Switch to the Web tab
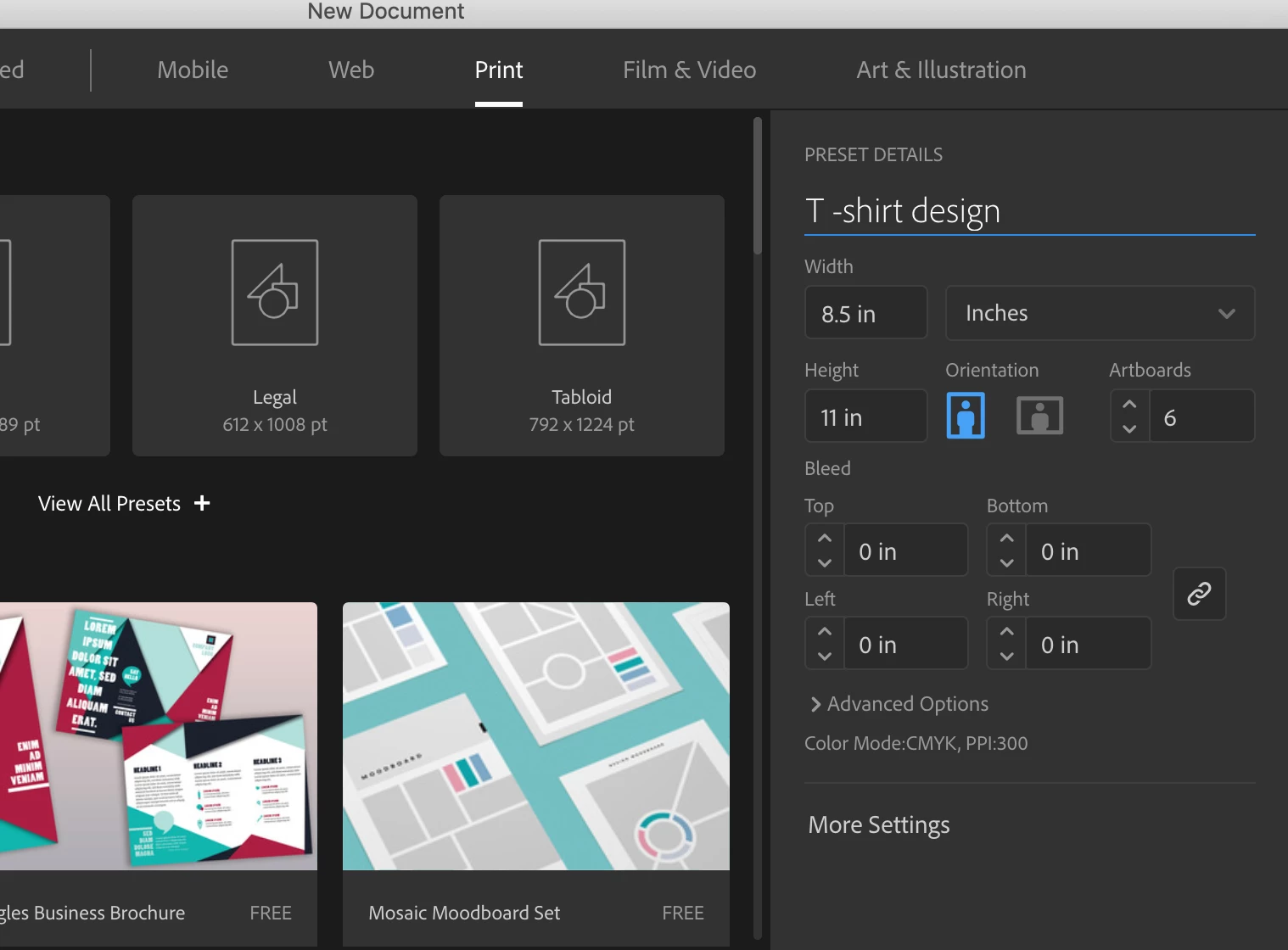Screen dimensions: 1288x950 [351, 70]
